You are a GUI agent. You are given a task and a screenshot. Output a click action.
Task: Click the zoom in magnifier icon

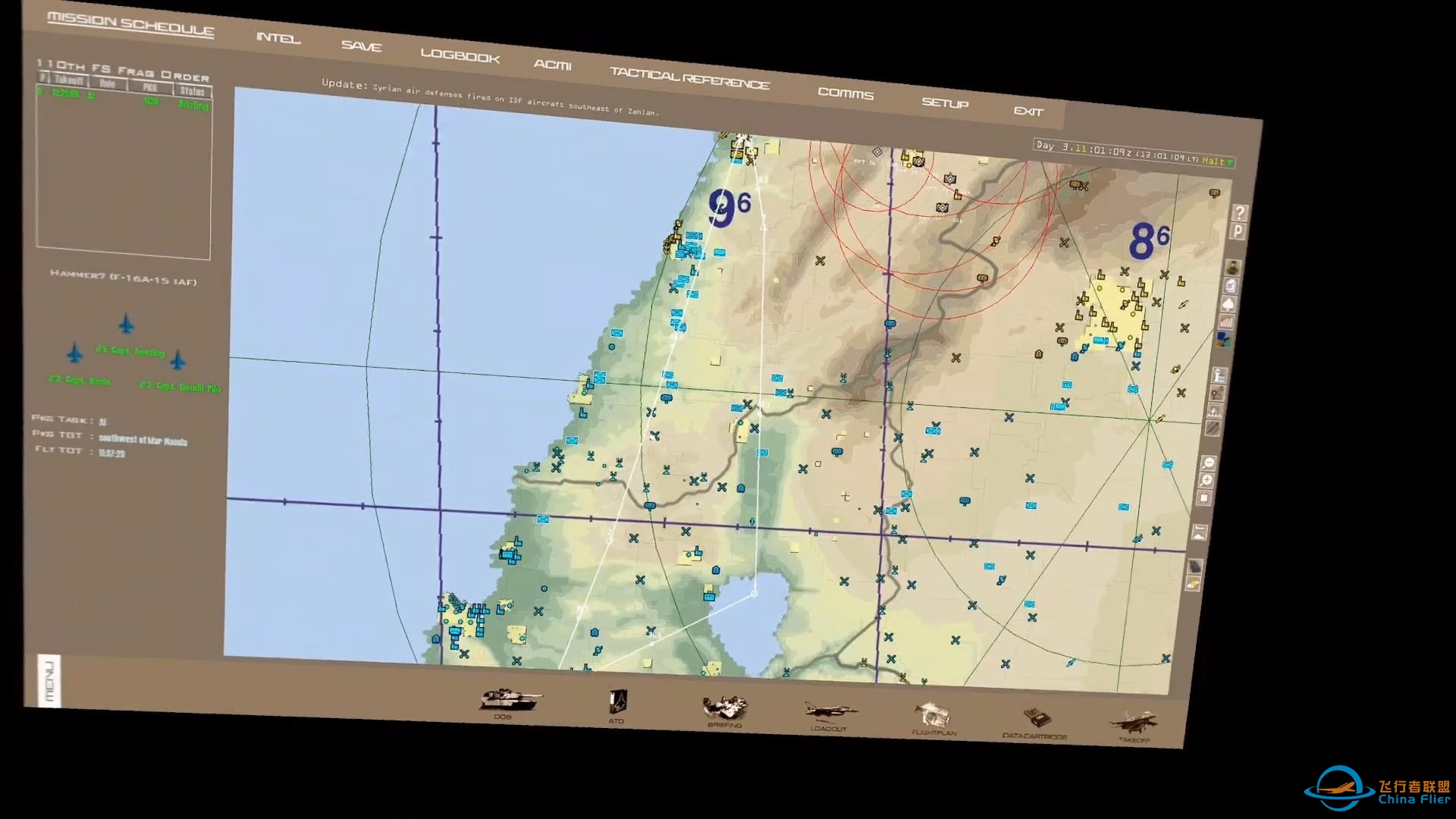[1207, 481]
